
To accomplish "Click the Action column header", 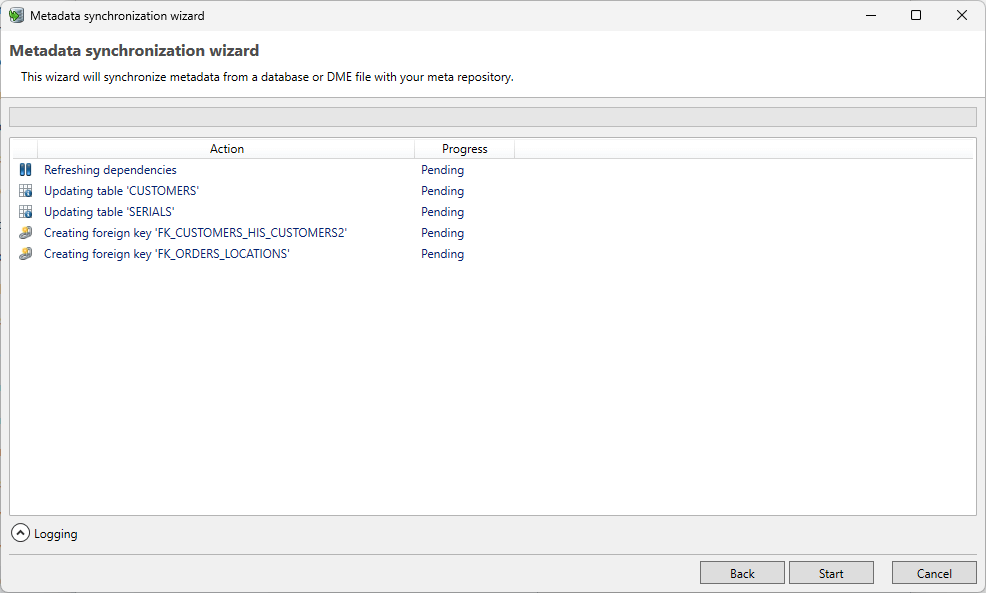I will [x=227, y=148].
